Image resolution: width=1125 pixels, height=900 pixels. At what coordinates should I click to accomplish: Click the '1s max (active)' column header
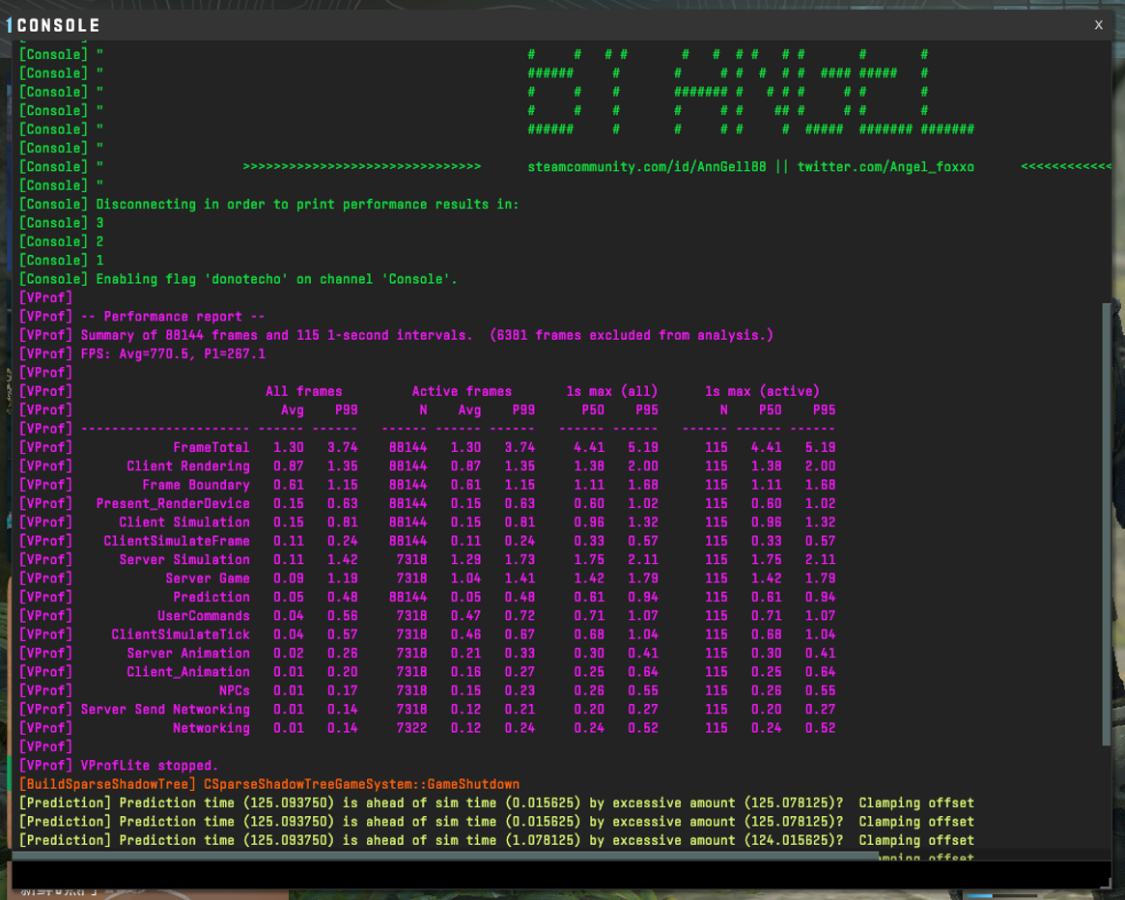pyautogui.click(x=761, y=391)
